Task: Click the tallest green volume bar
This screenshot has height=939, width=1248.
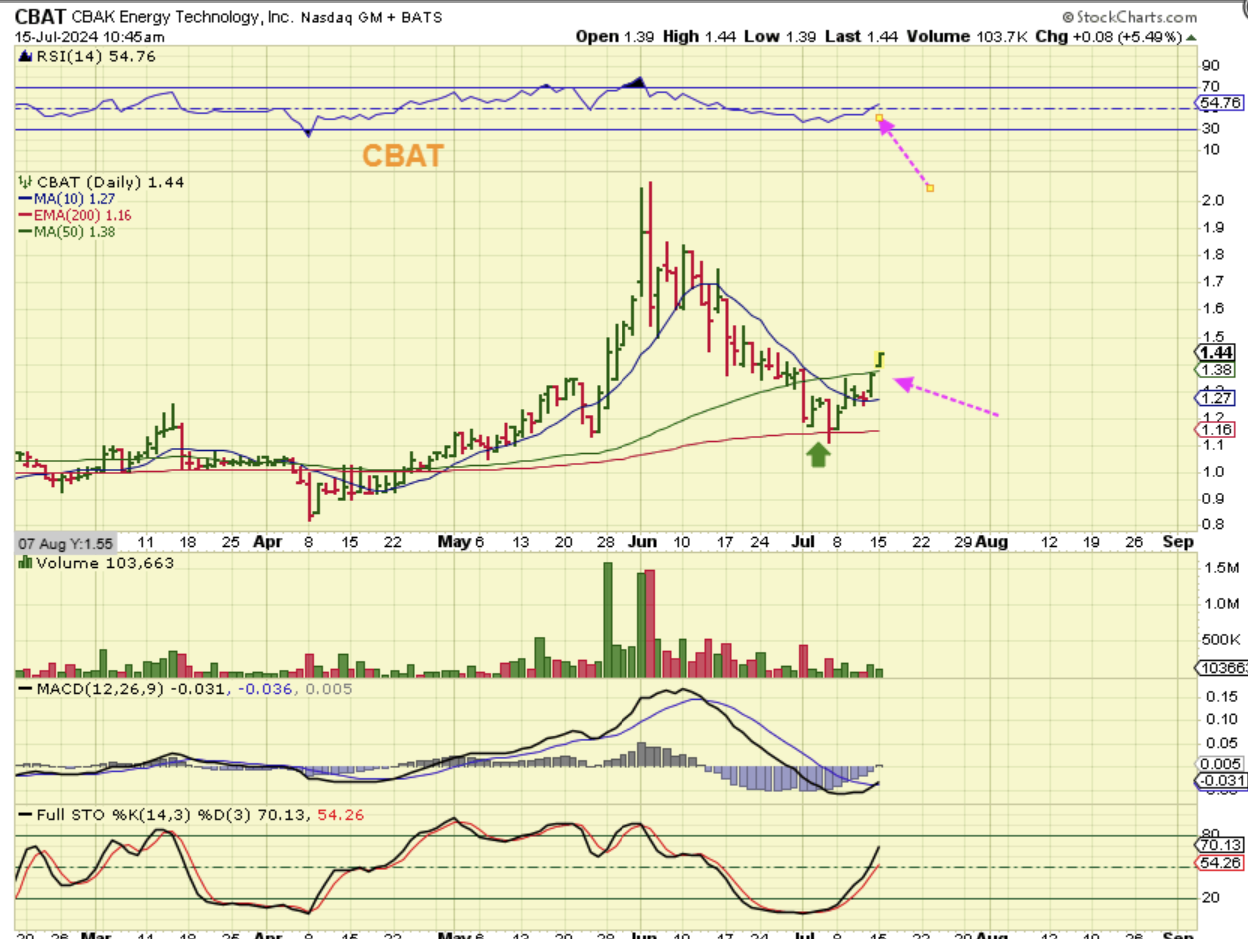Action: pos(607,620)
